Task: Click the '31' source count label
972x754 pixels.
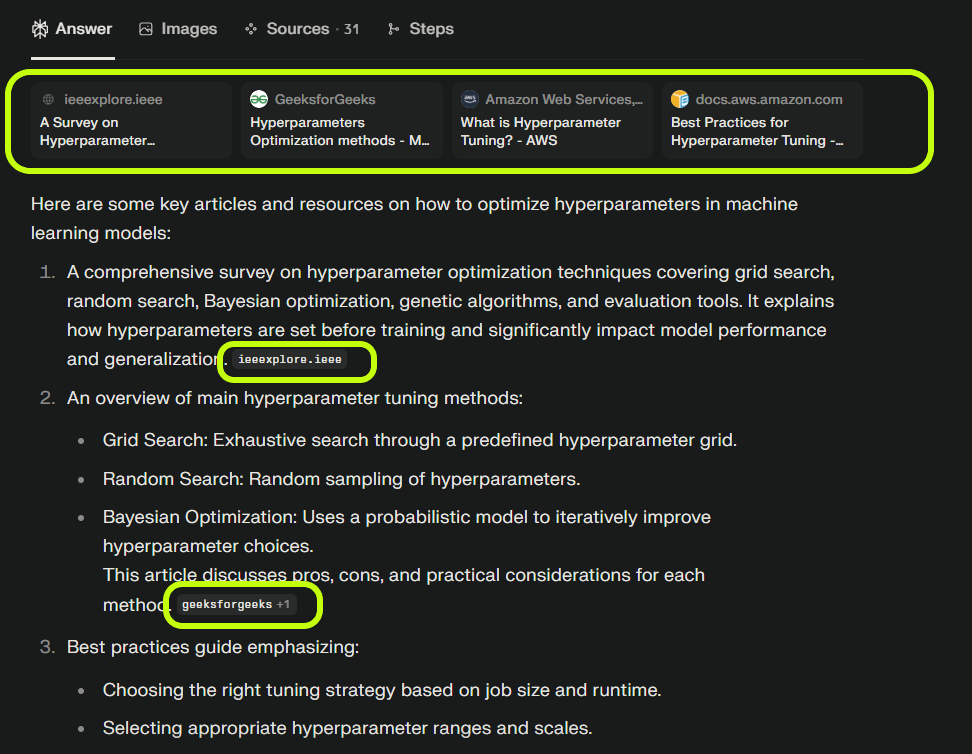Action: (x=351, y=29)
